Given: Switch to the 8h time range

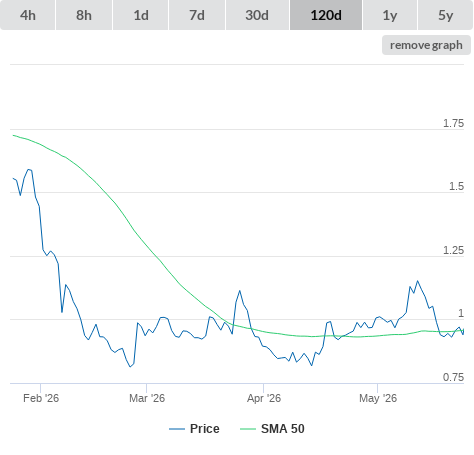Looking at the screenshot, I should [x=84, y=15].
